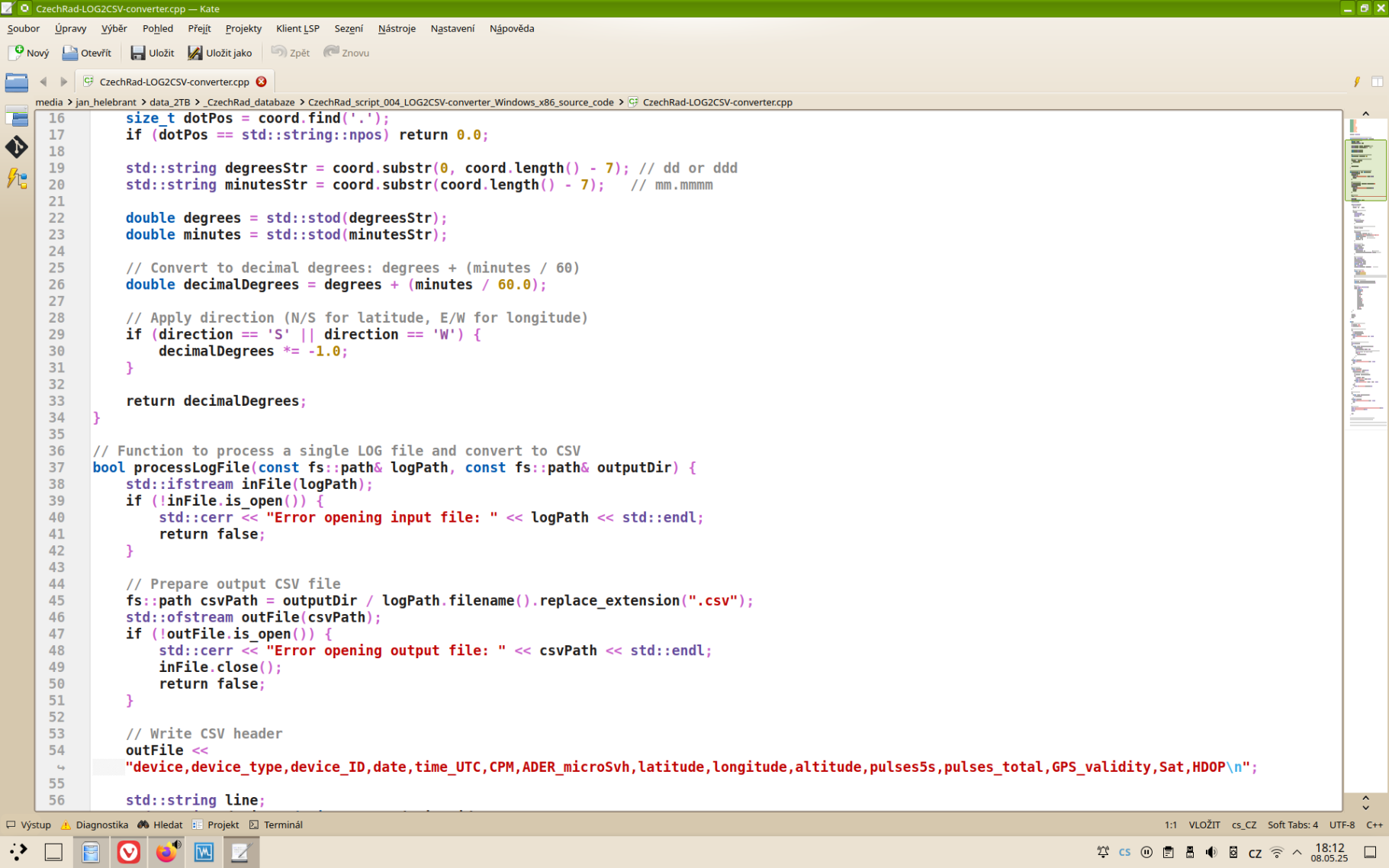The image size is (1389, 868).
Task: Open the UTF-8 encoding selector
Action: (1342, 825)
